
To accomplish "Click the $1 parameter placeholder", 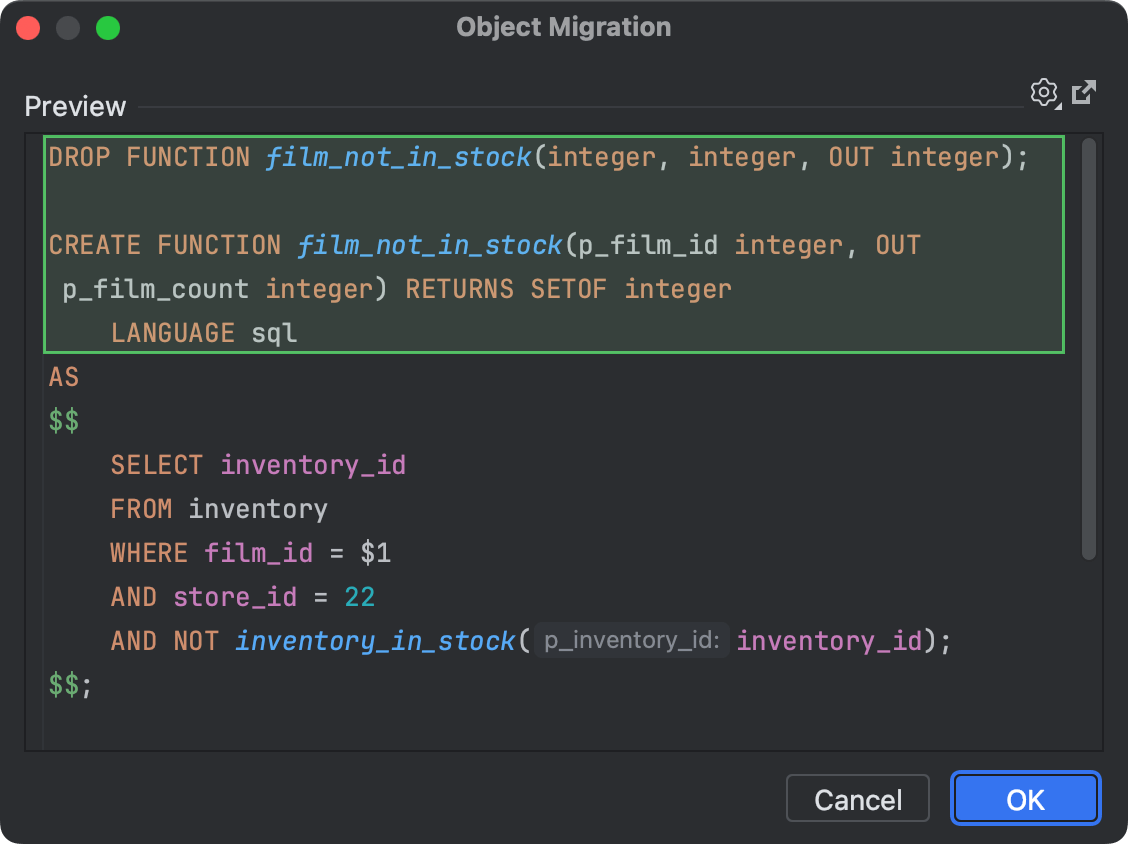I will click(375, 553).
